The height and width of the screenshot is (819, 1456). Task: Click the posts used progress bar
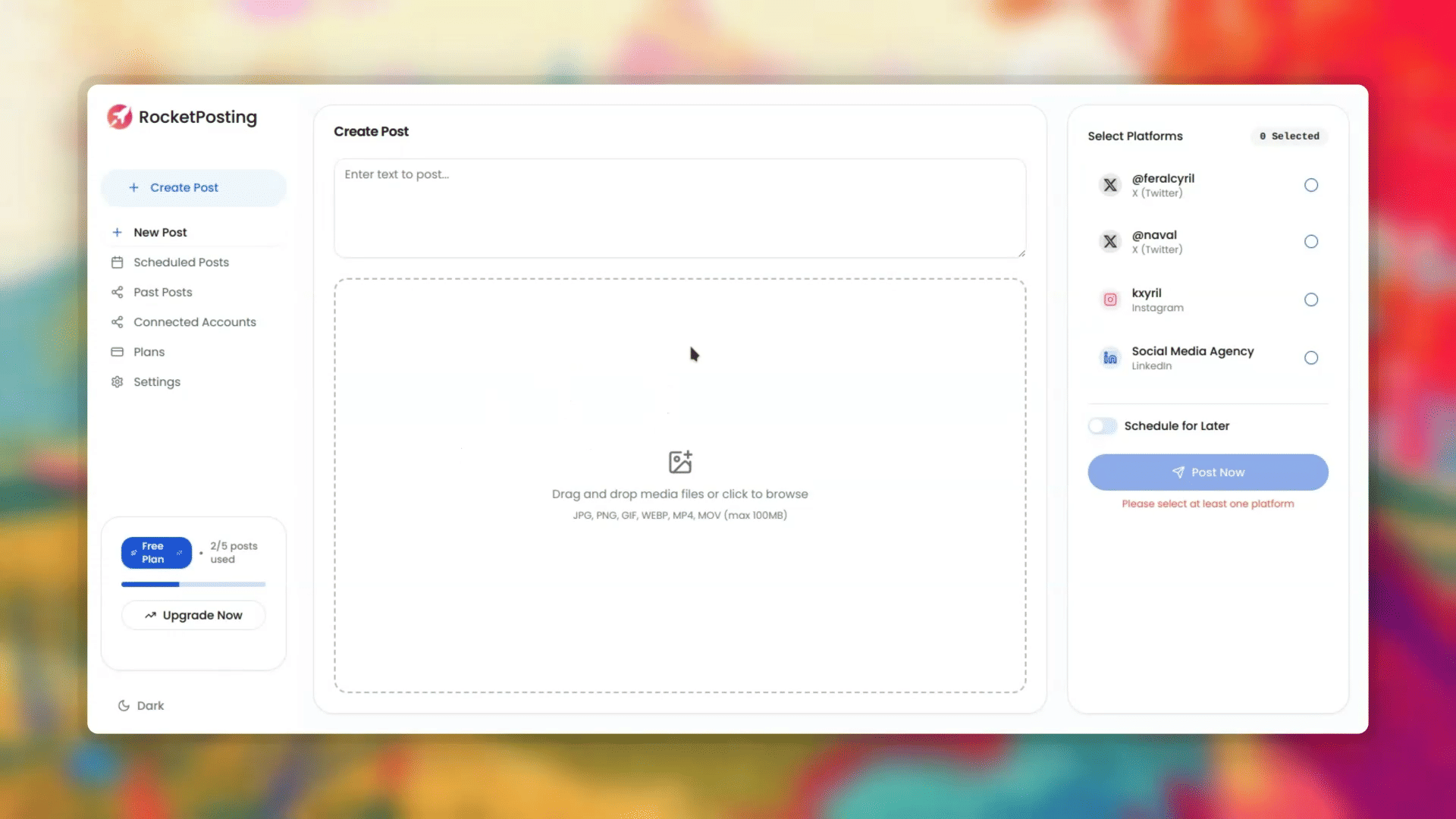[x=193, y=585]
